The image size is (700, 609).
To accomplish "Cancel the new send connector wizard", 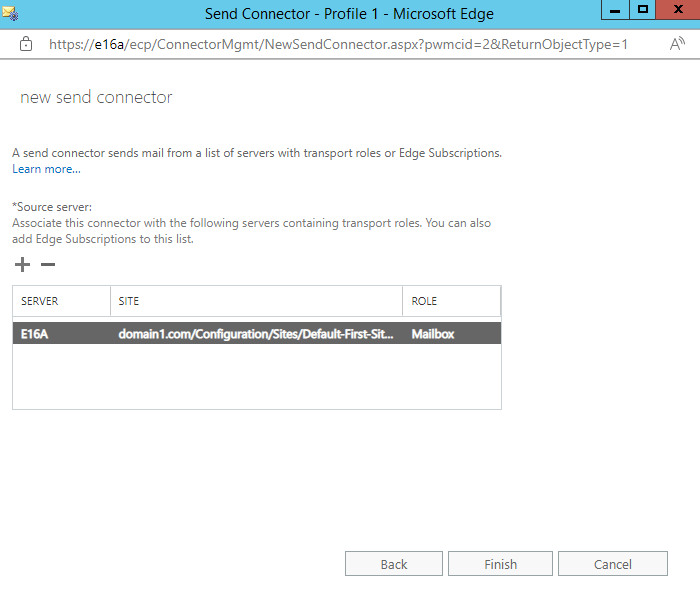I will [x=613, y=564].
